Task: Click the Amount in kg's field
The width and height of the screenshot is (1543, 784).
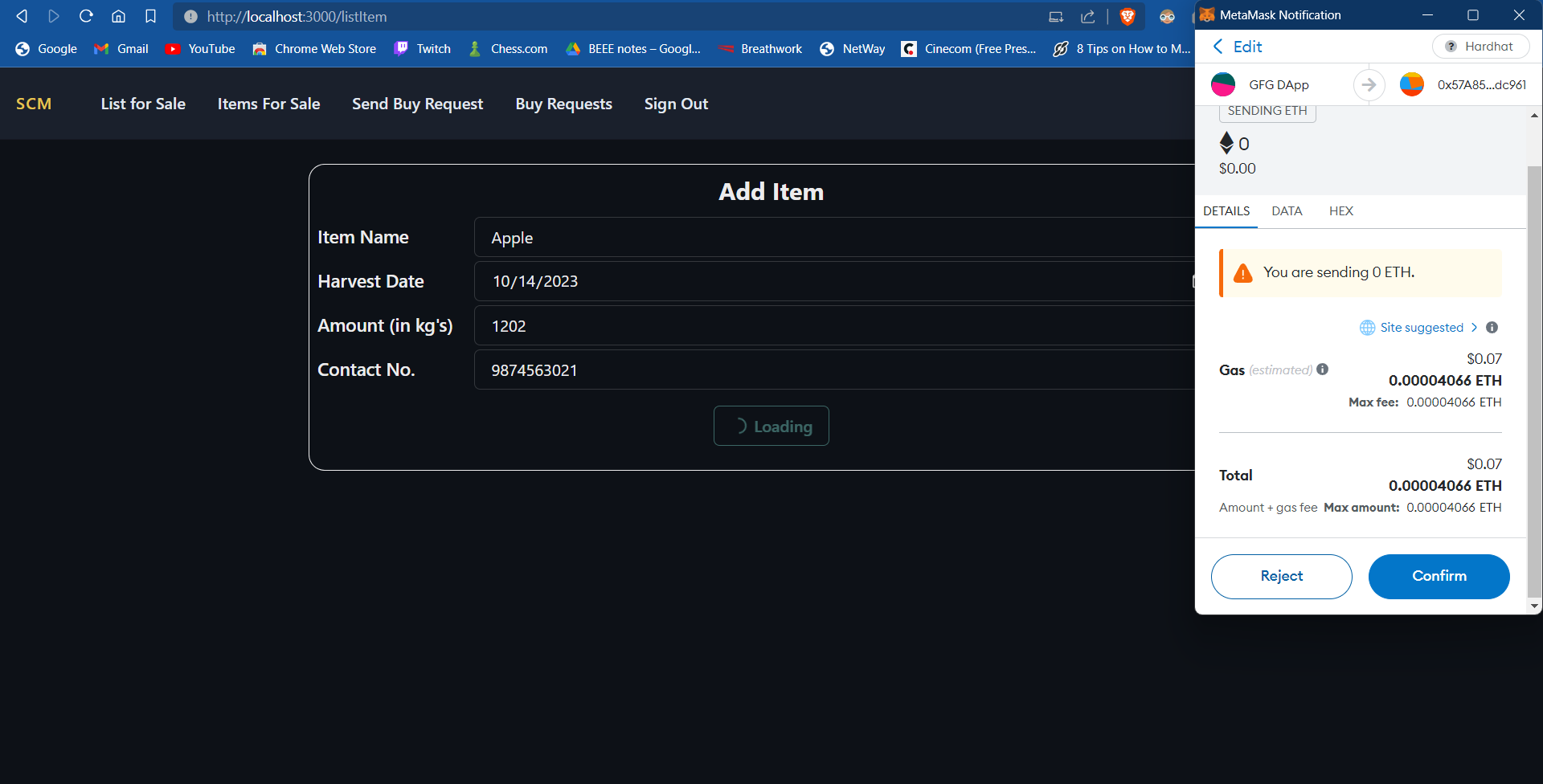Action: click(x=834, y=325)
